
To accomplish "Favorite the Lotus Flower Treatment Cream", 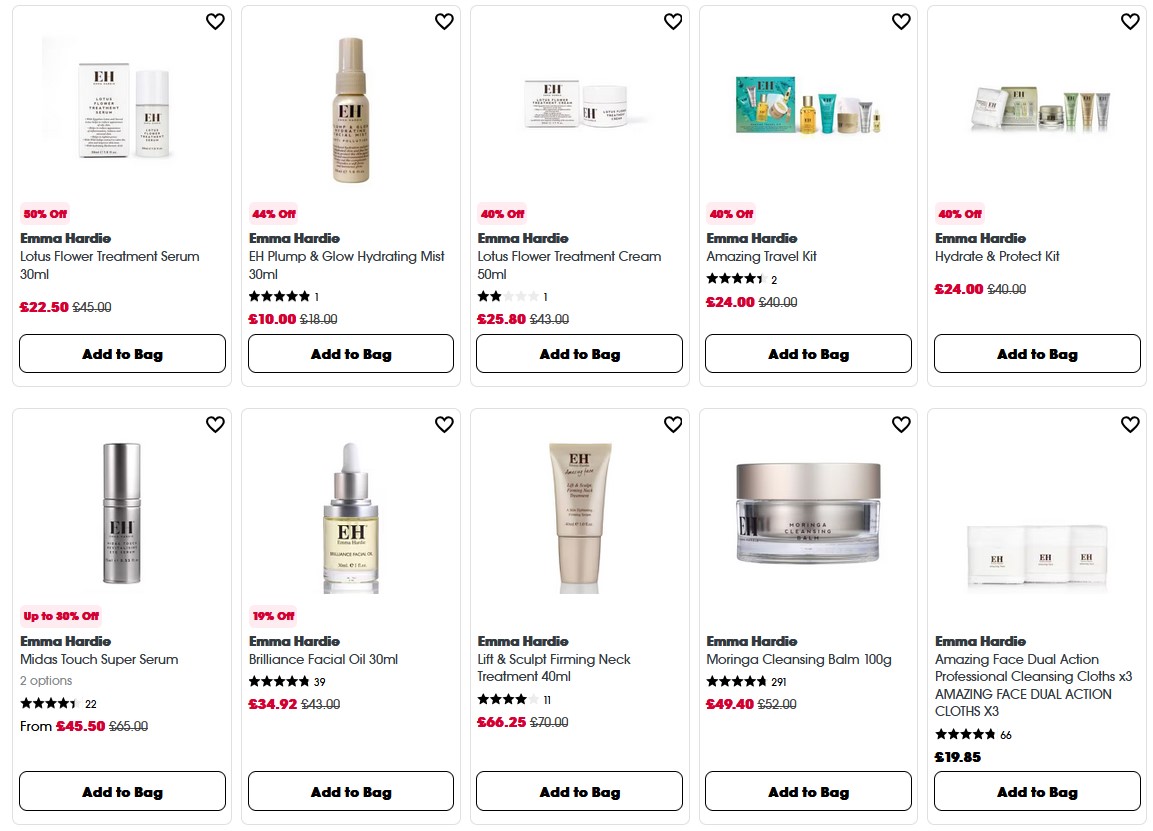I will coord(672,21).
